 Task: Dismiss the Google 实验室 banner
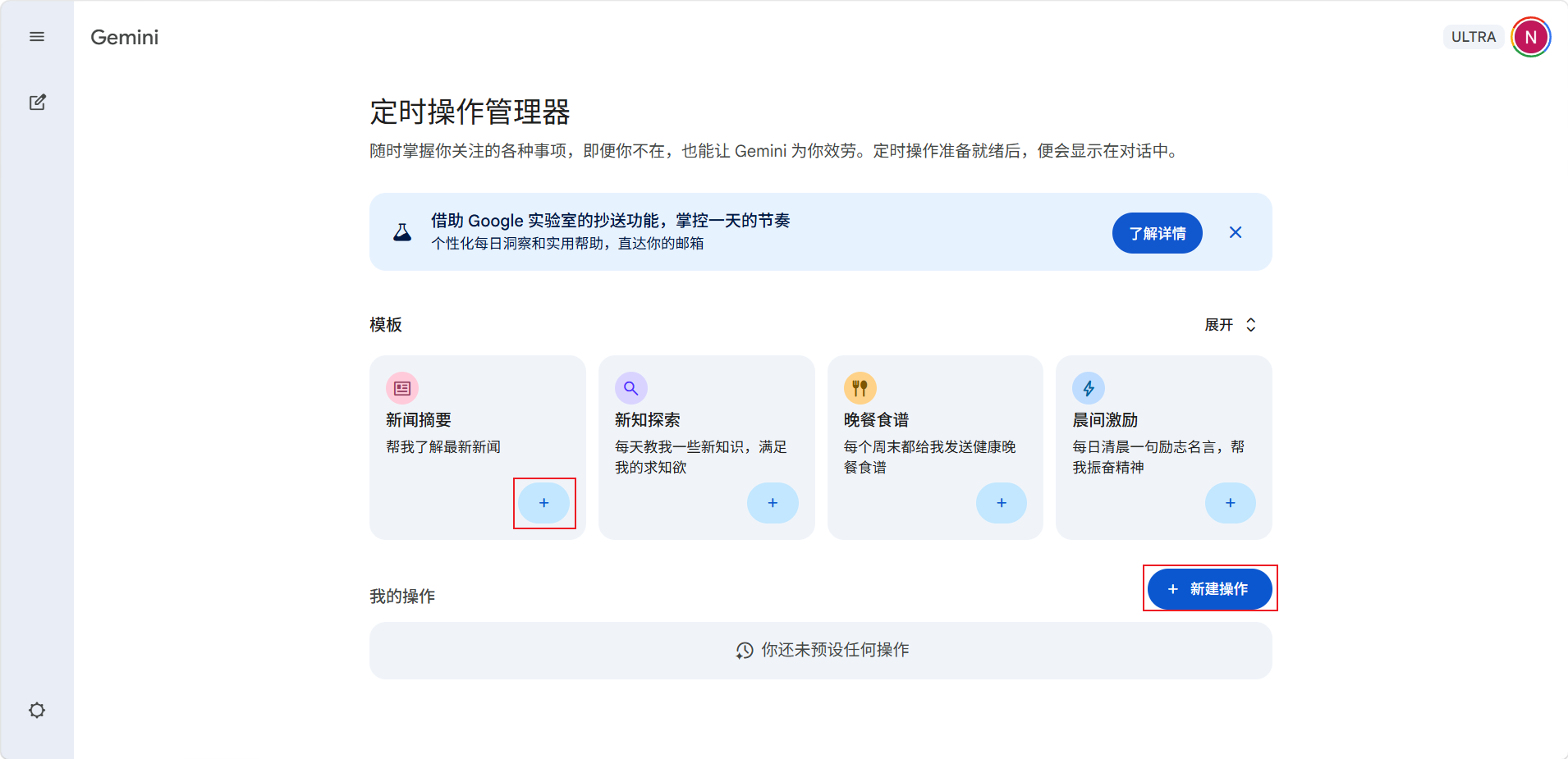coord(1236,232)
